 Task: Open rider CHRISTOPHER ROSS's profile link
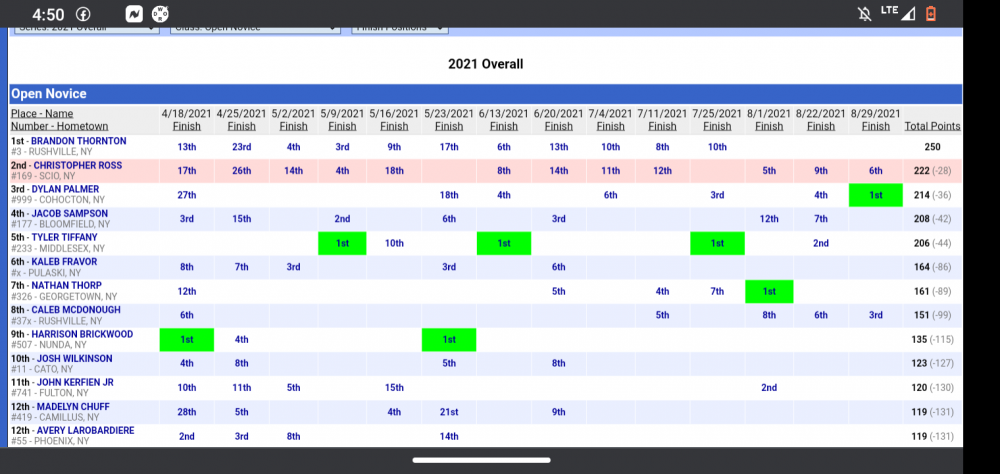point(77,165)
